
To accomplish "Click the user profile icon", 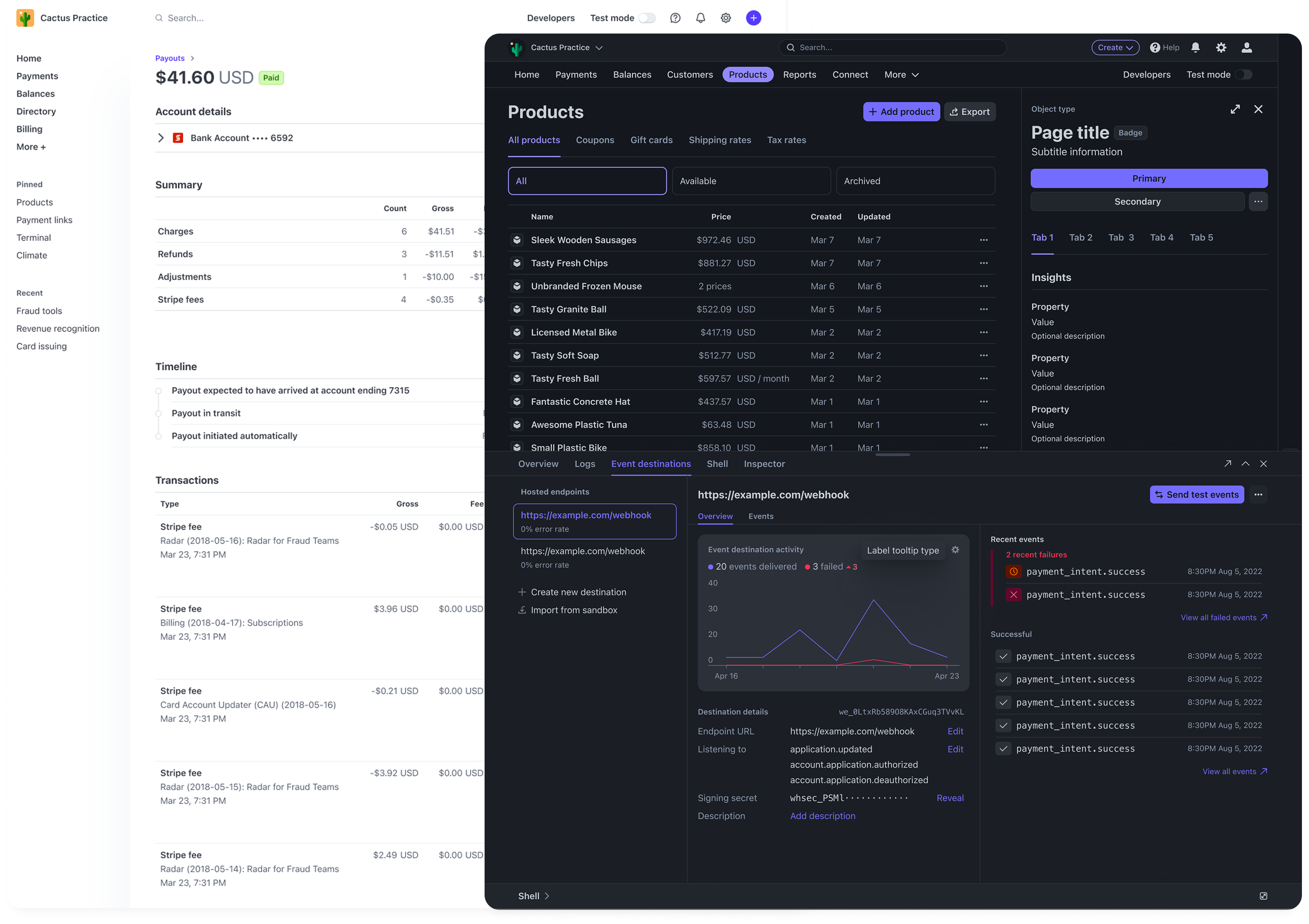I will point(1247,47).
